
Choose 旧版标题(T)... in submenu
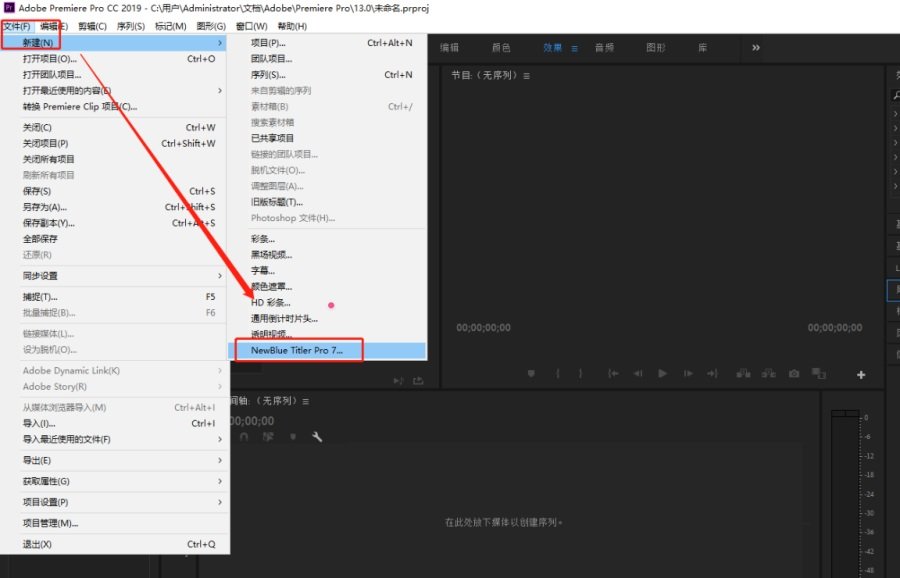tap(327, 202)
